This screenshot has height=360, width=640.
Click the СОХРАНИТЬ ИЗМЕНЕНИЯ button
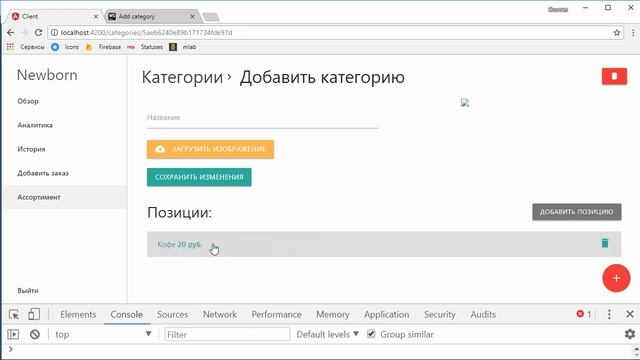click(x=199, y=177)
